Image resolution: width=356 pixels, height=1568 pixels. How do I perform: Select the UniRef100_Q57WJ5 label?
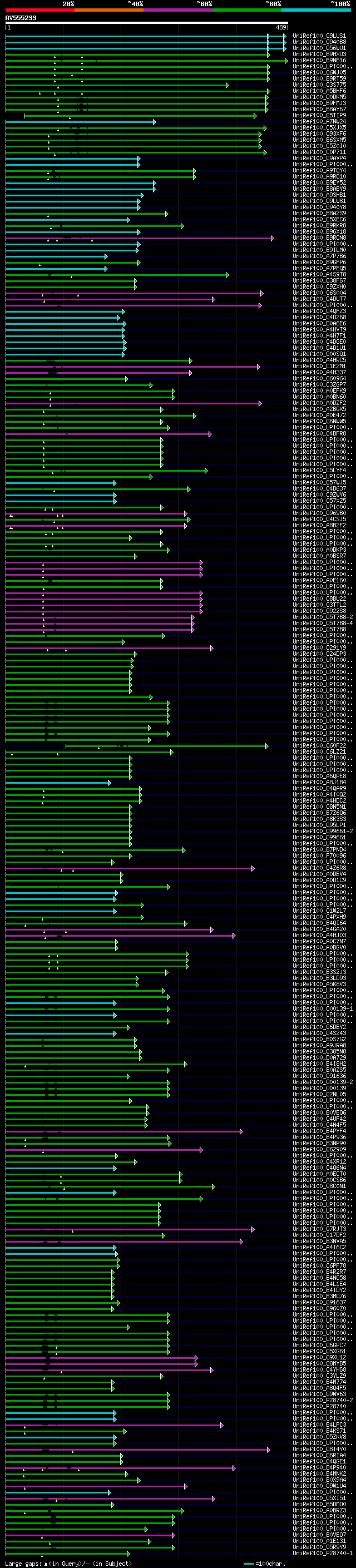319,483
